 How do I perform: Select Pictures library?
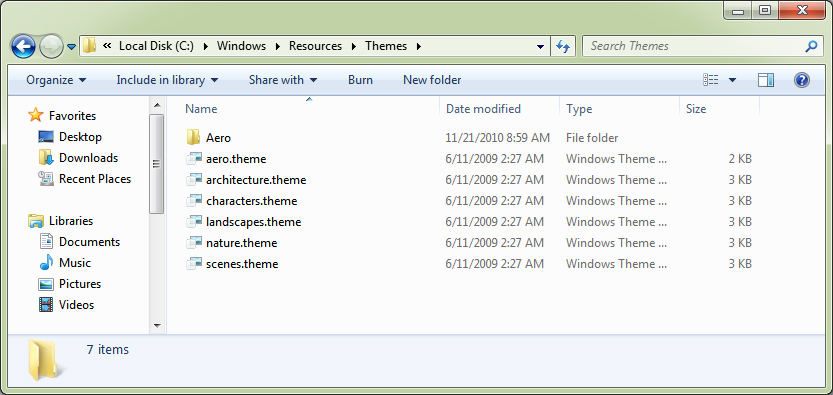click(x=80, y=284)
